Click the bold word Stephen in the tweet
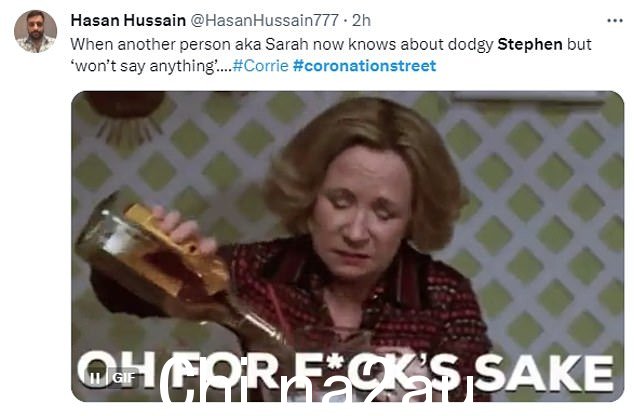The width and height of the screenshot is (634, 416). [x=530, y=44]
